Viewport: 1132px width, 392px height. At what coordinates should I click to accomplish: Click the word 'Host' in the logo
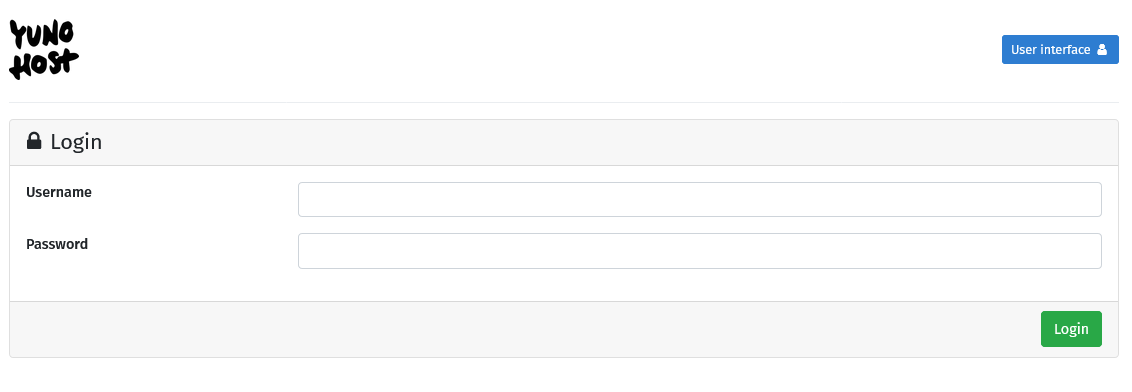(44, 64)
